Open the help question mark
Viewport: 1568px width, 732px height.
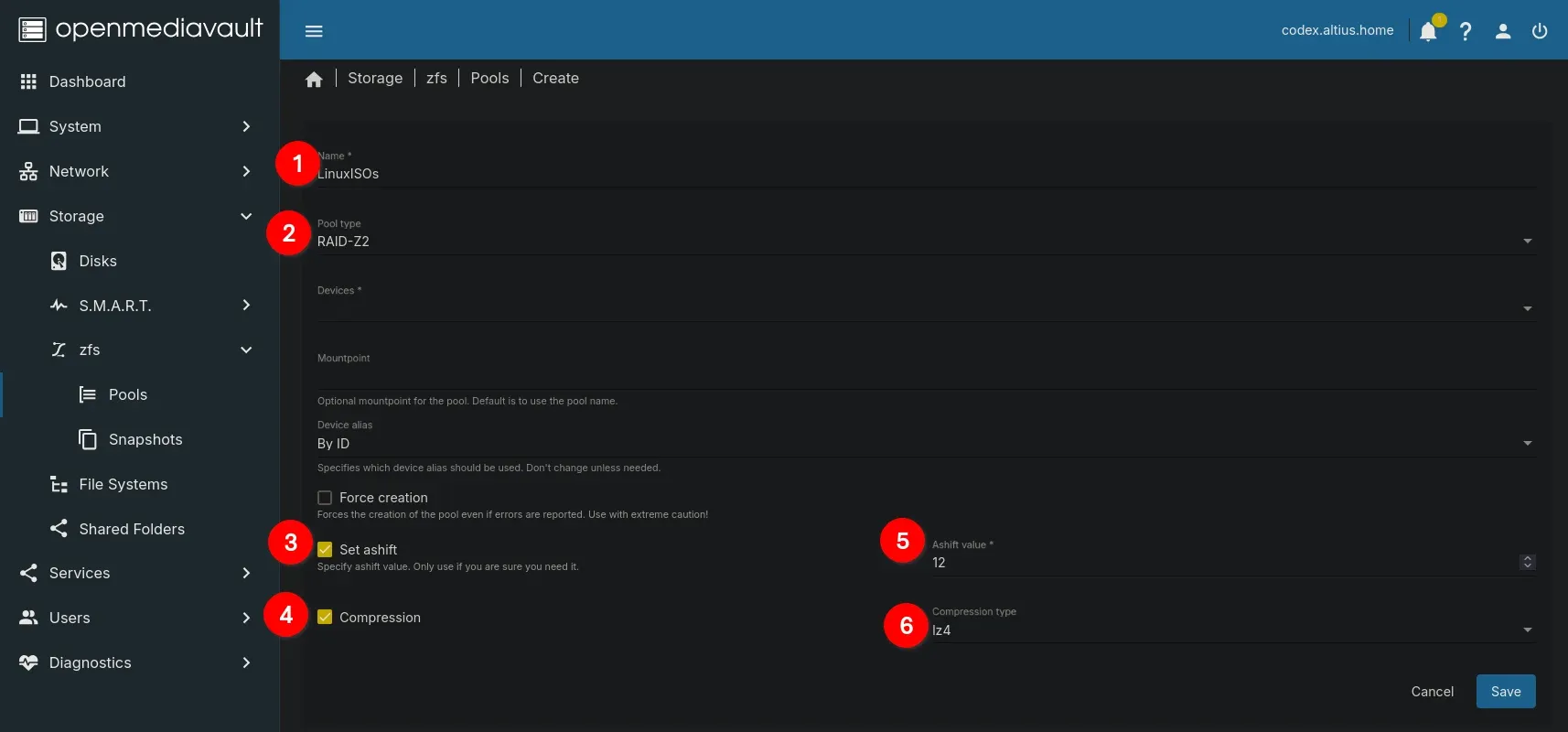coord(1466,31)
